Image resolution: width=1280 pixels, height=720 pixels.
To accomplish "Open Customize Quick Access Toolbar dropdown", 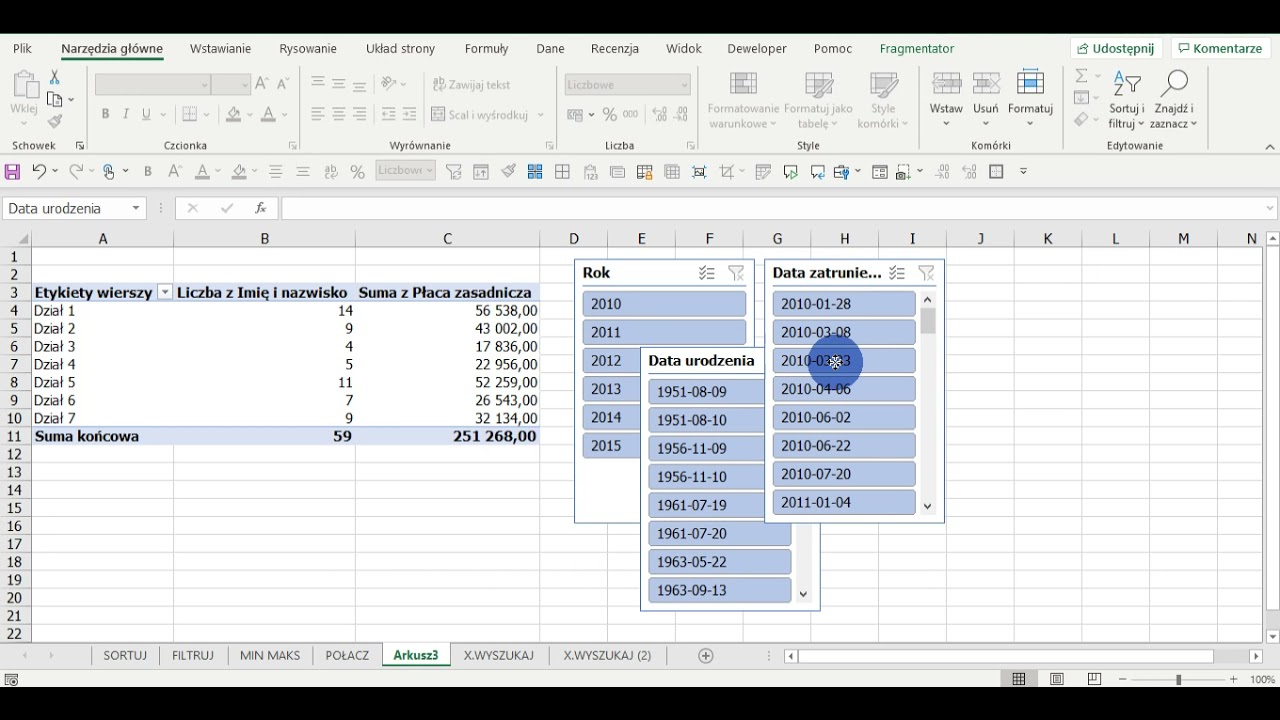I will [x=1023, y=172].
